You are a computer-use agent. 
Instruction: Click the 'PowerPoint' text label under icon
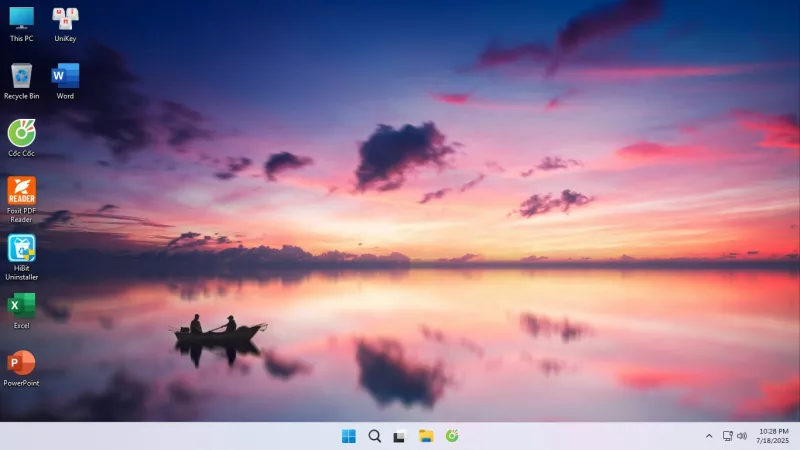point(21,383)
